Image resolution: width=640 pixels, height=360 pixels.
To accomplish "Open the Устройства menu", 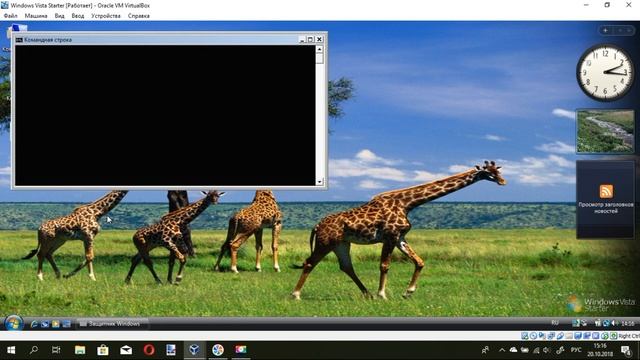I will point(106,16).
